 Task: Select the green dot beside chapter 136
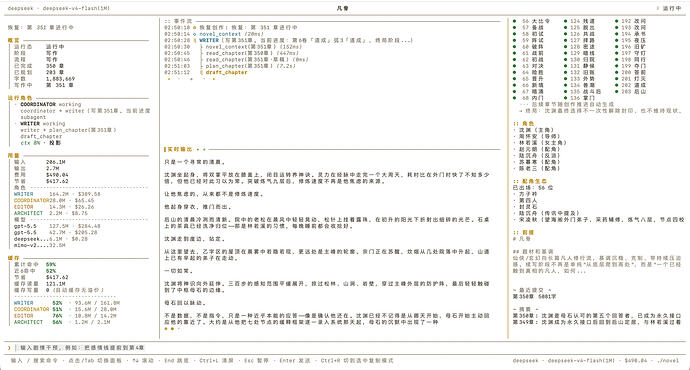[565, 98]
